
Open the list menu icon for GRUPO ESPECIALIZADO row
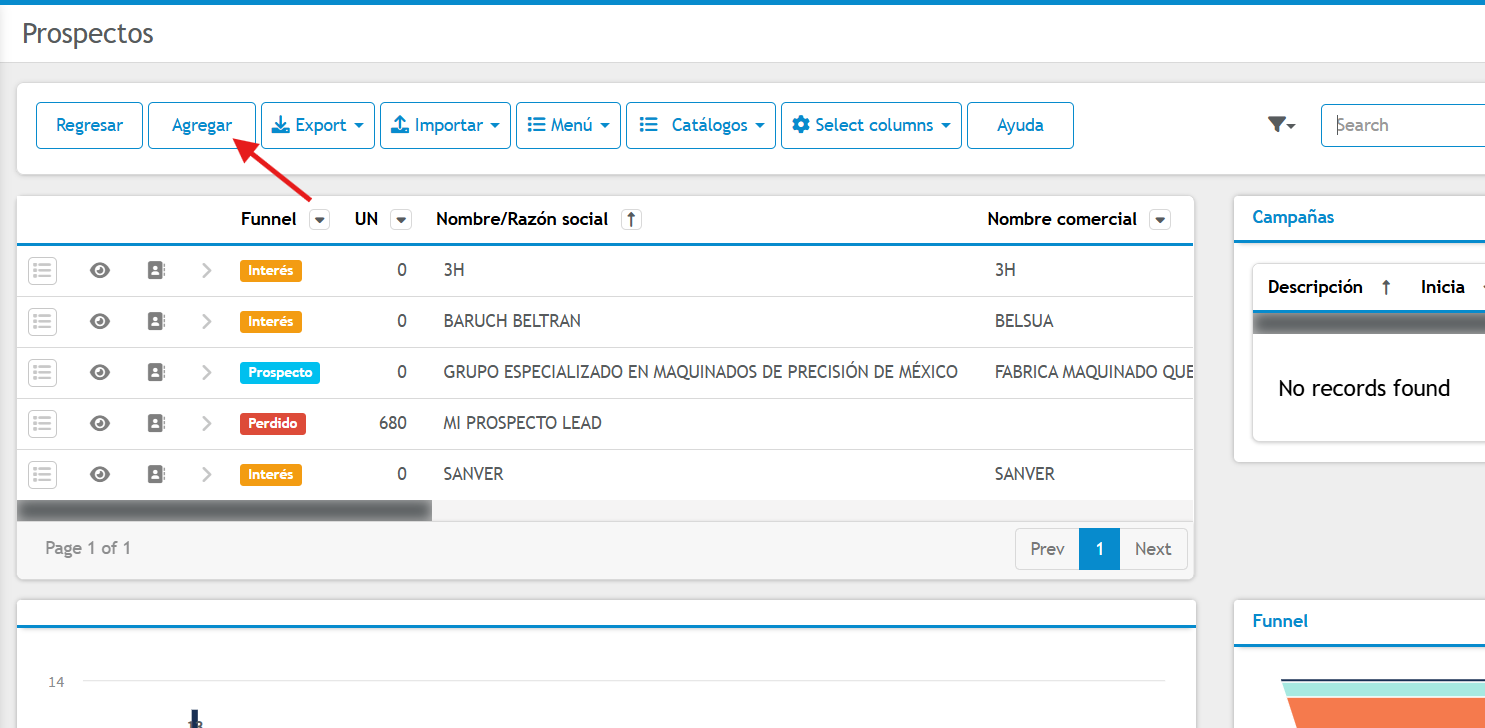click(42, 372)
